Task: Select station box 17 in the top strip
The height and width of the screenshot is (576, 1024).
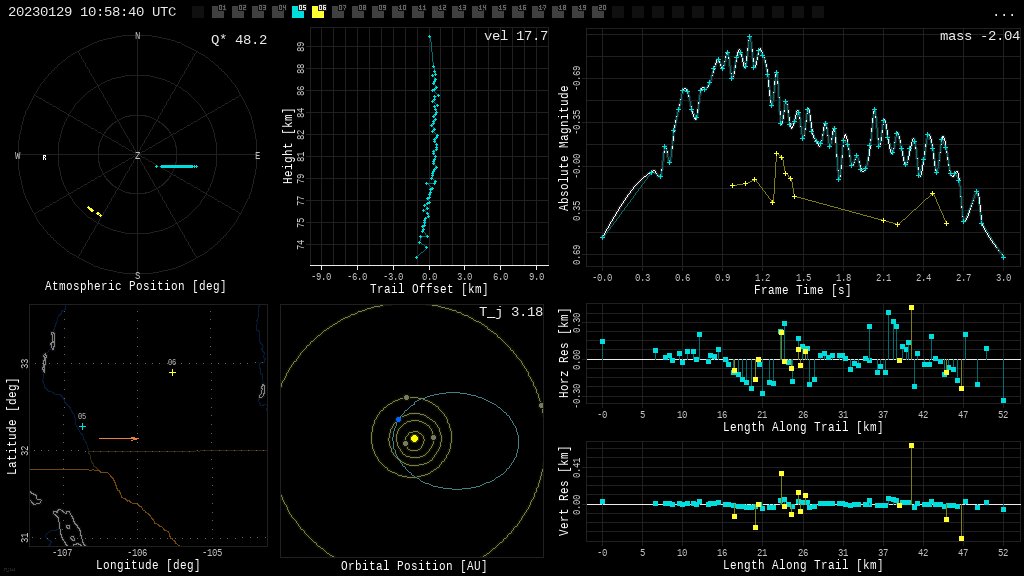Action: pos(539,12)
